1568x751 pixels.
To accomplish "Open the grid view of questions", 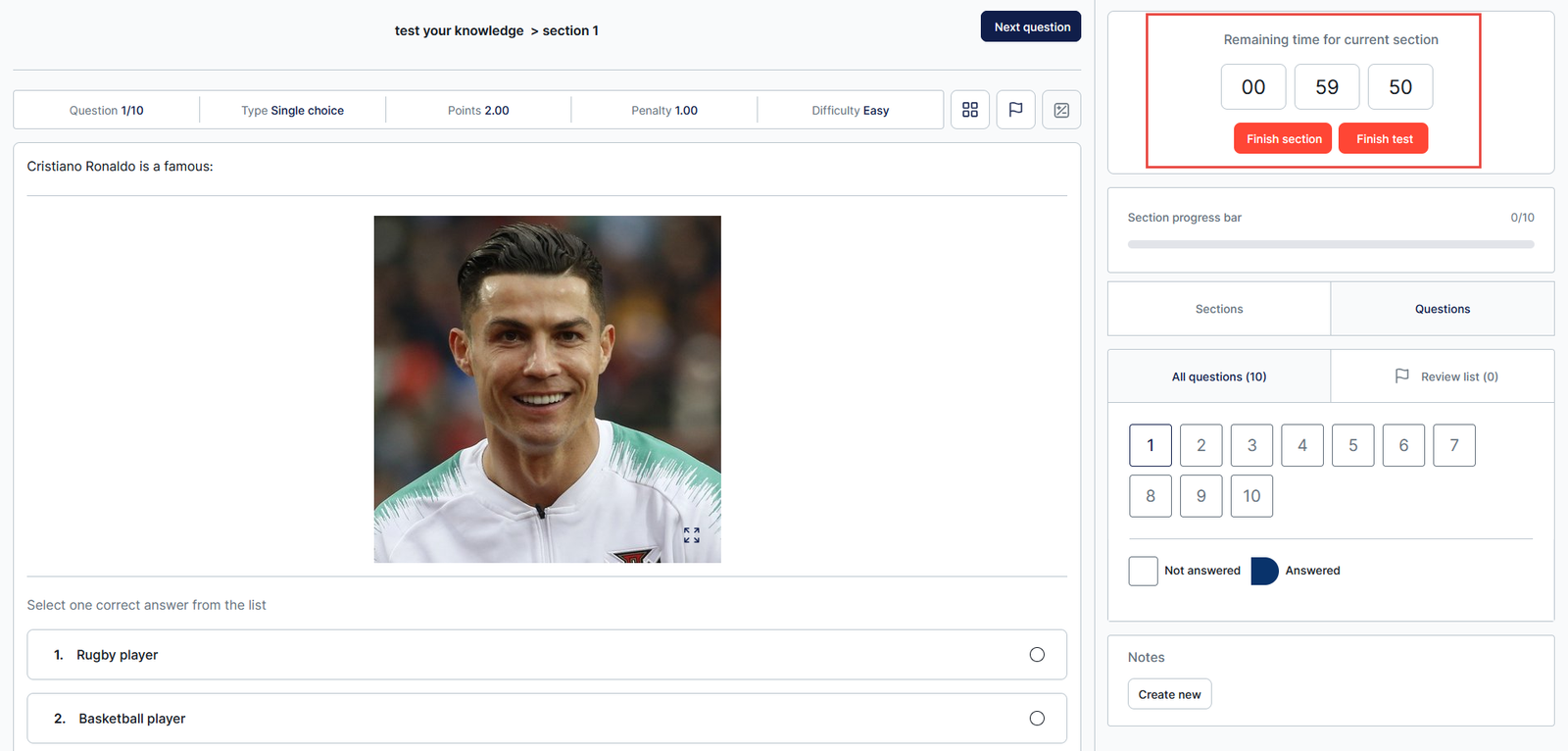I will (969, 110).
